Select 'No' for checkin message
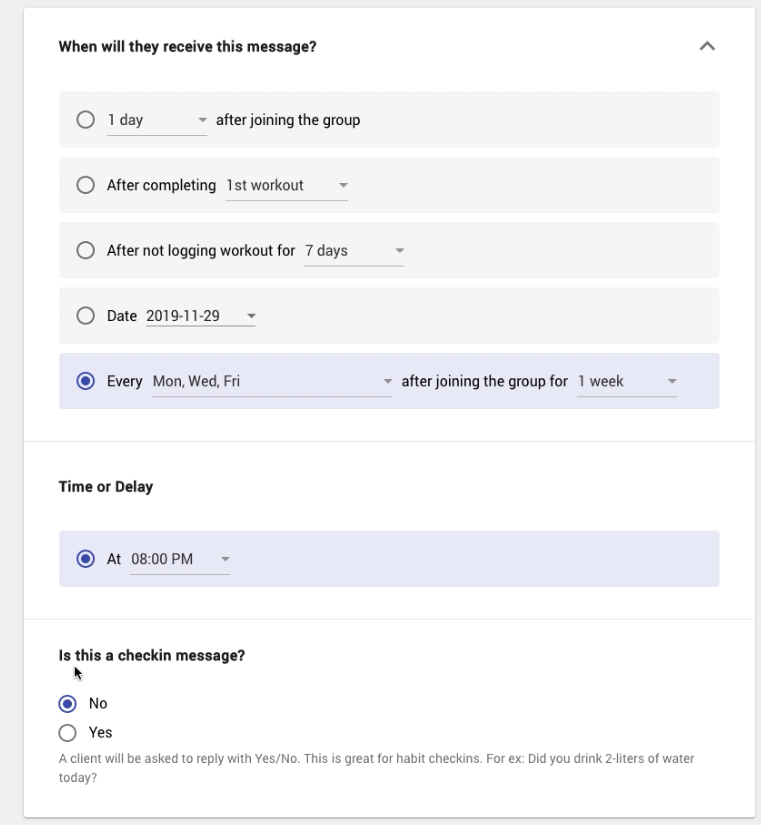The image size is (761, 825). coord(68,703)
